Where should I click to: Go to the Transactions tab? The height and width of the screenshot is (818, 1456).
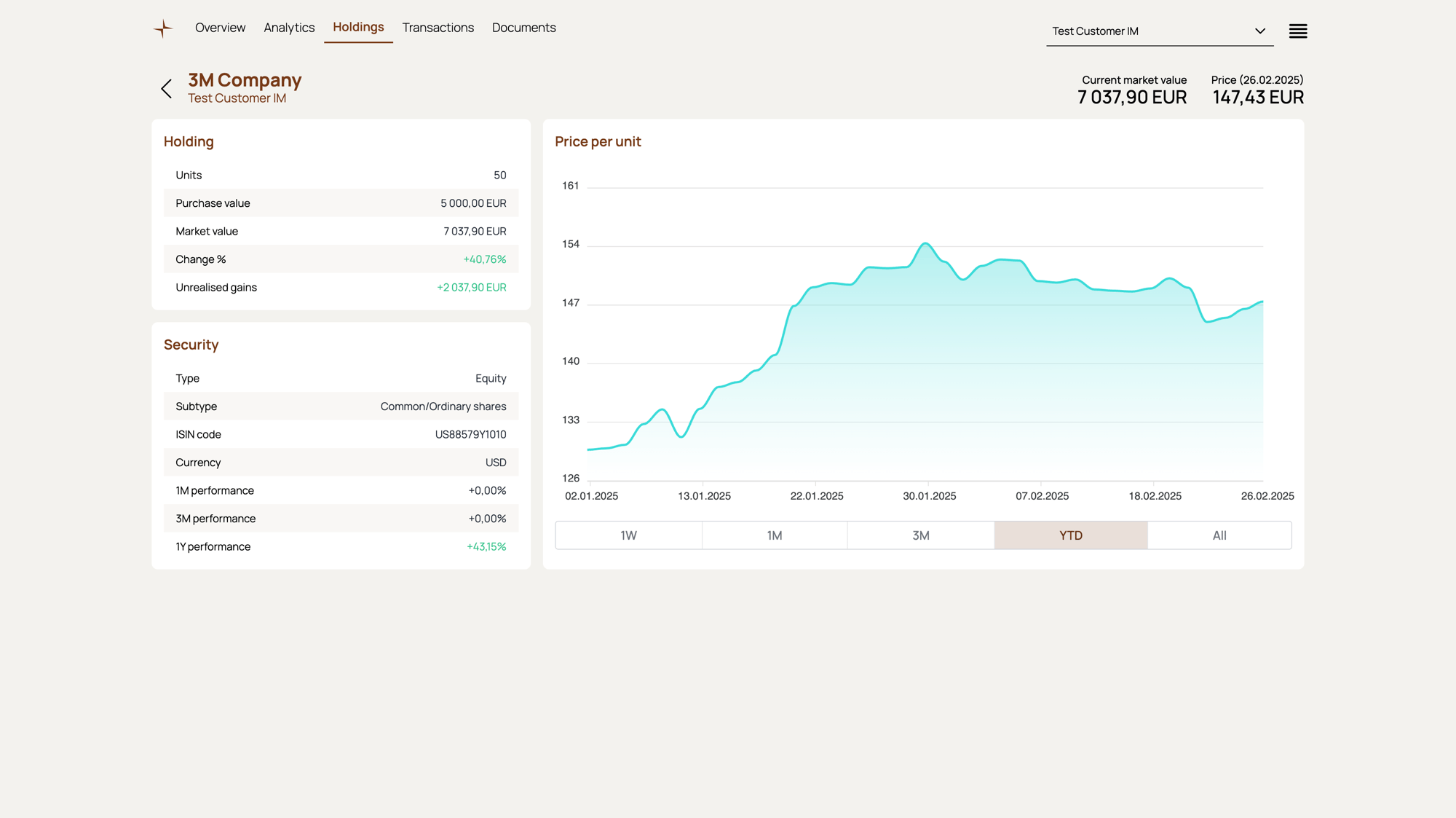(x=438, y=28)
